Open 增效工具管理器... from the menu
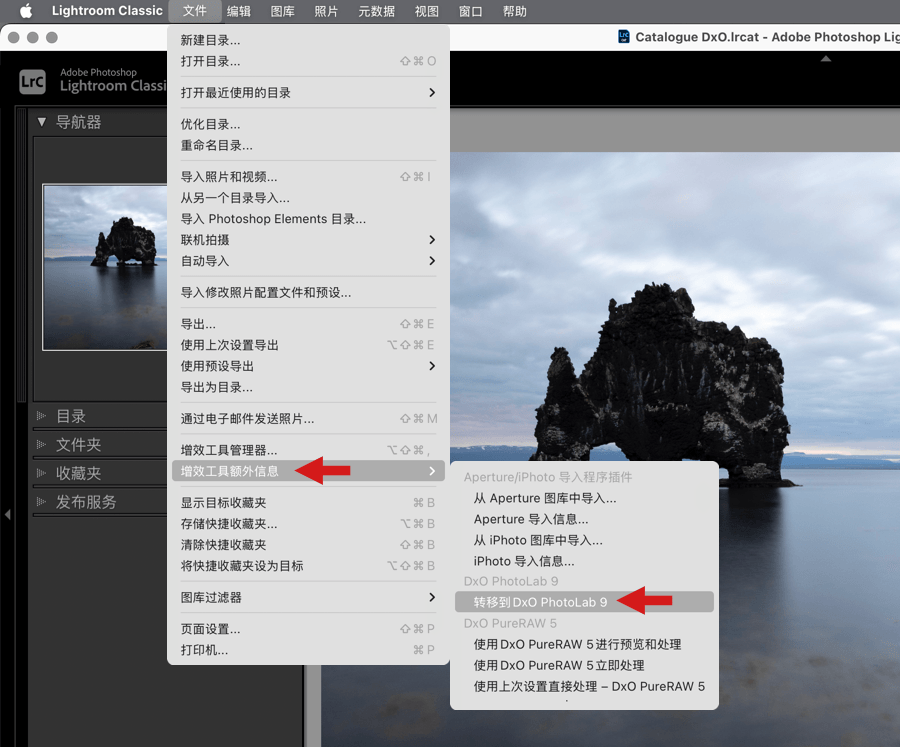 (x=308, y=450)
